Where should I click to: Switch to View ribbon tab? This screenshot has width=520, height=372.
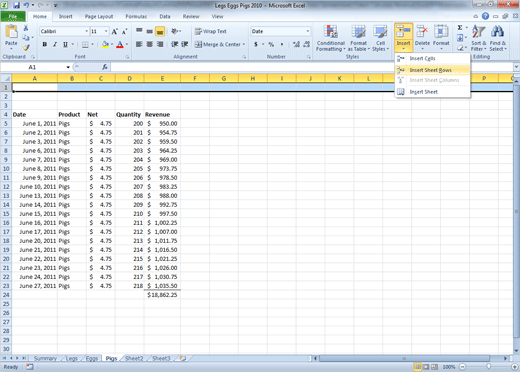coord(217,16)
